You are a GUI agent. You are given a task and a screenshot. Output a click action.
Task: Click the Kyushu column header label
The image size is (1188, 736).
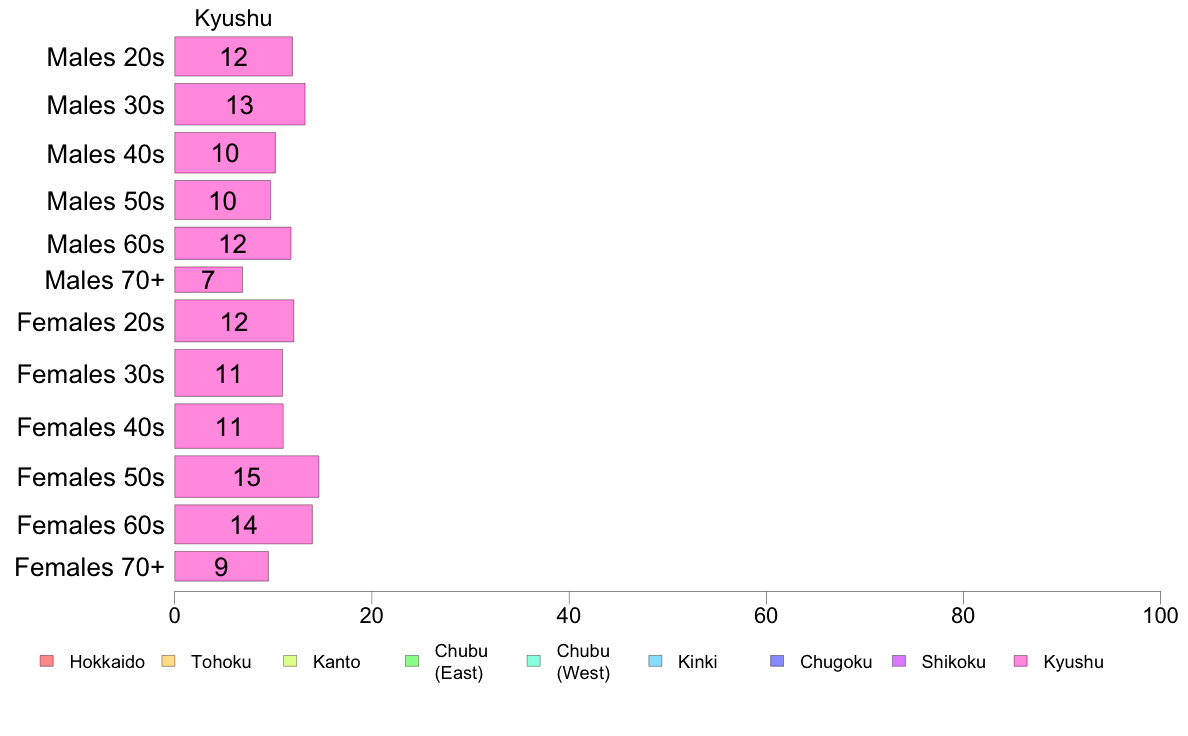click(x=233, y=18)
